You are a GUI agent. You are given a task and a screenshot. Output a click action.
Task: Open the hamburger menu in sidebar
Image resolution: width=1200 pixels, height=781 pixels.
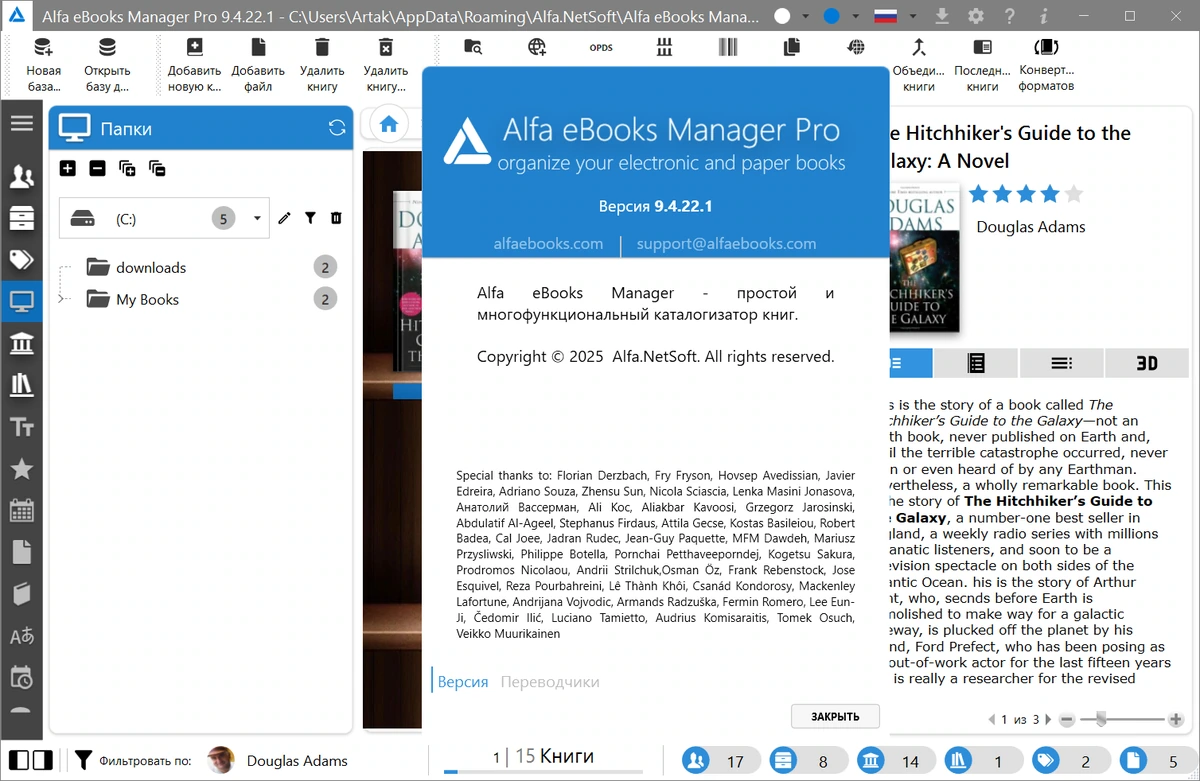pos(21,123)
